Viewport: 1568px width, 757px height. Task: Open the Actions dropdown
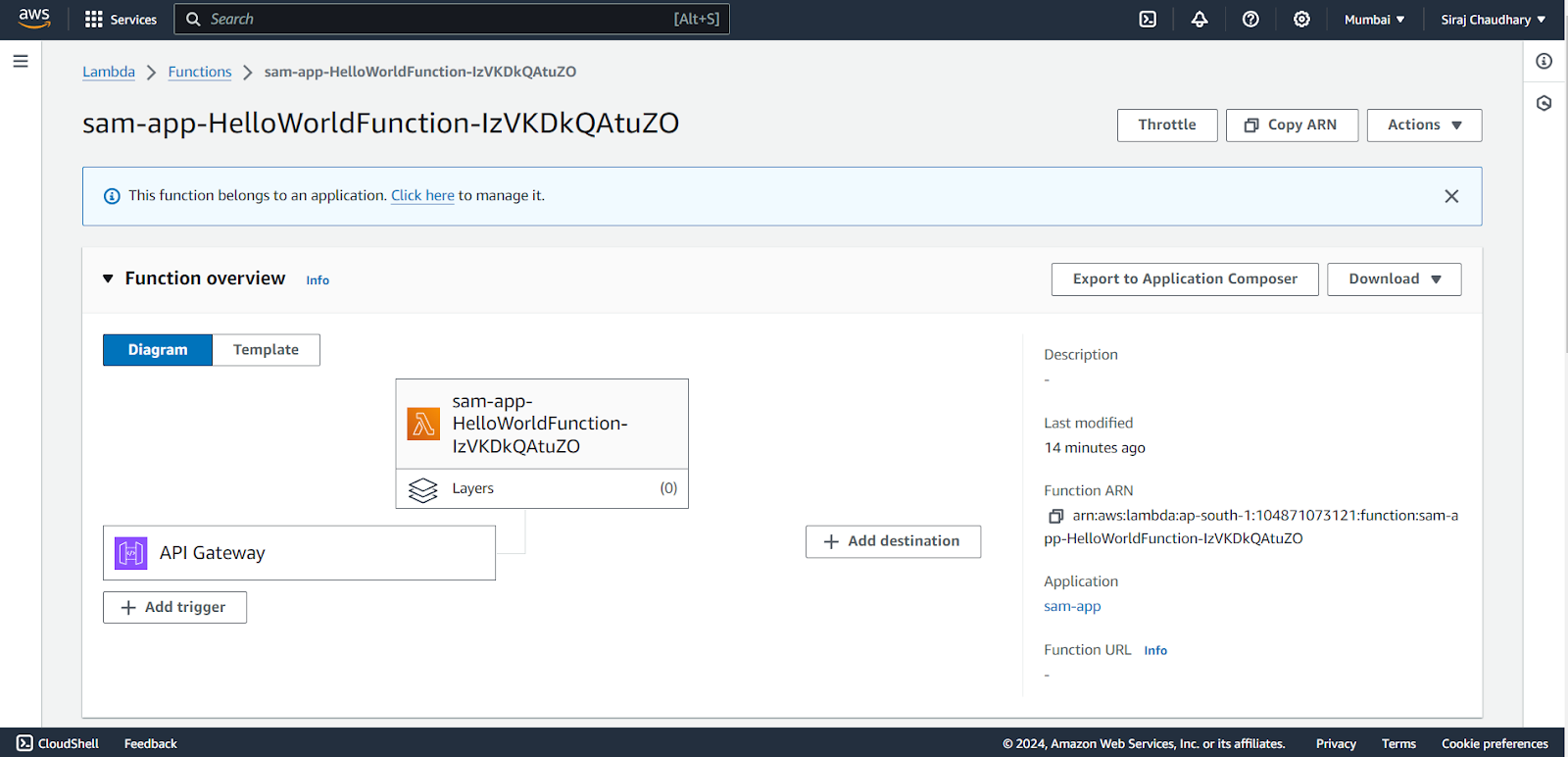pos(1424,126)
